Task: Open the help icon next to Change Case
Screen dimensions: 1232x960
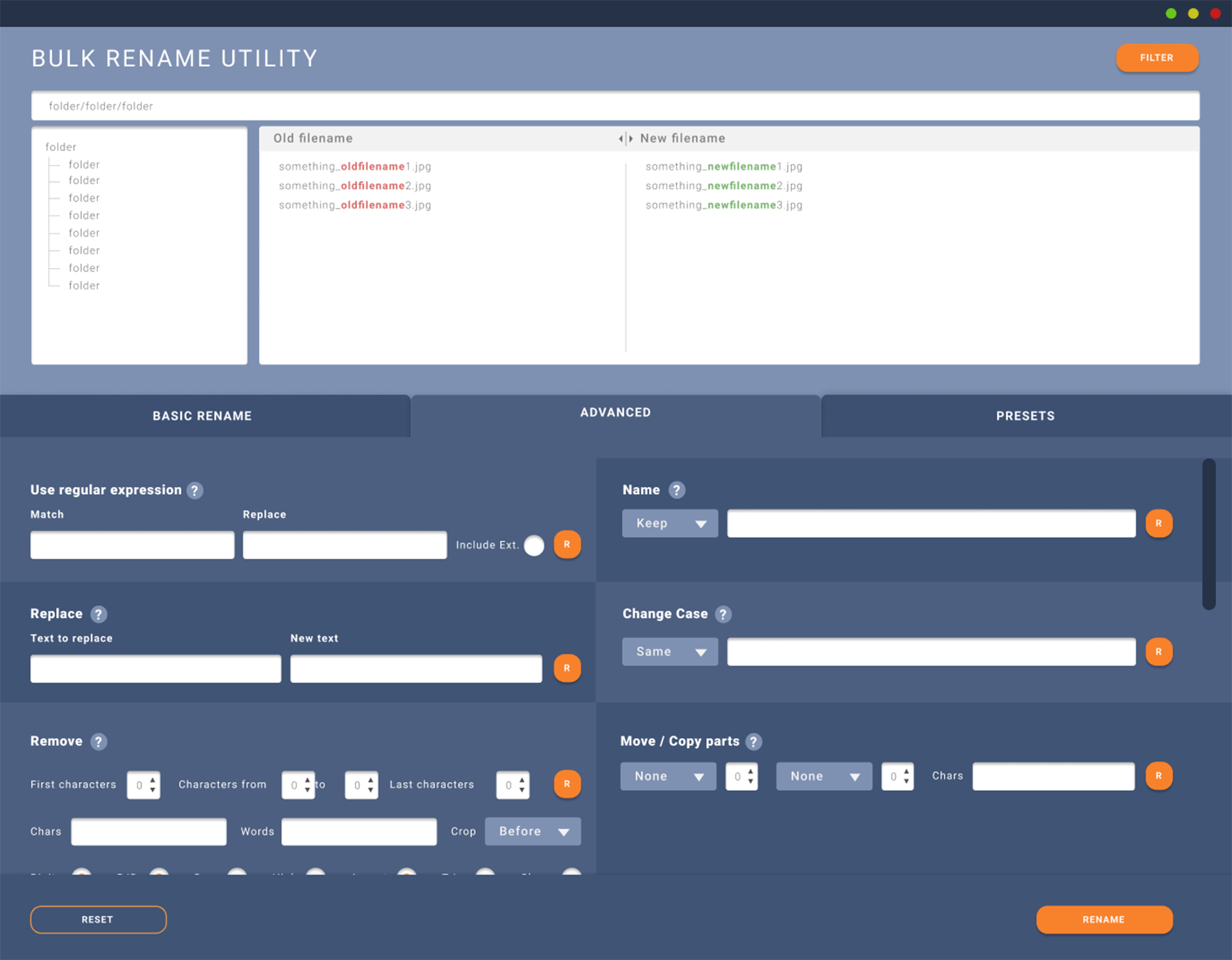Action: pos(723,614)
